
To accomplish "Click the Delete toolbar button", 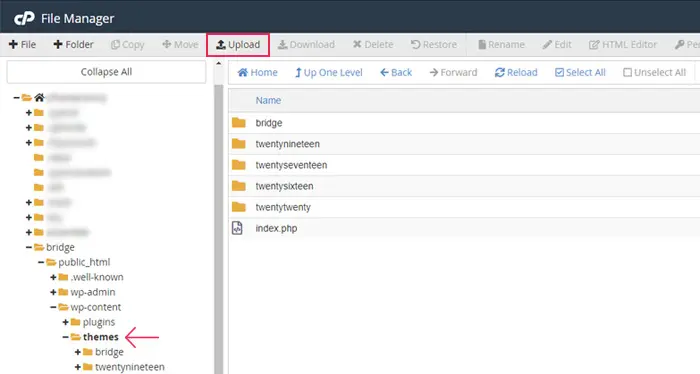I will (373, 45).
